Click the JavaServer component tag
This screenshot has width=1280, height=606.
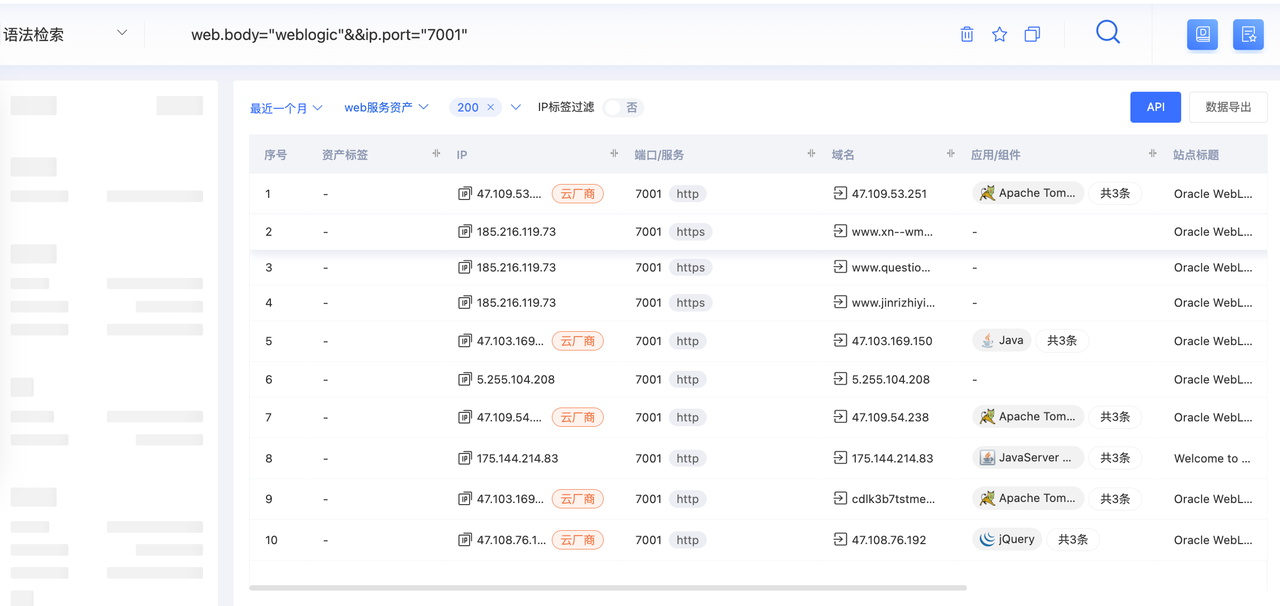point(1028,458)
